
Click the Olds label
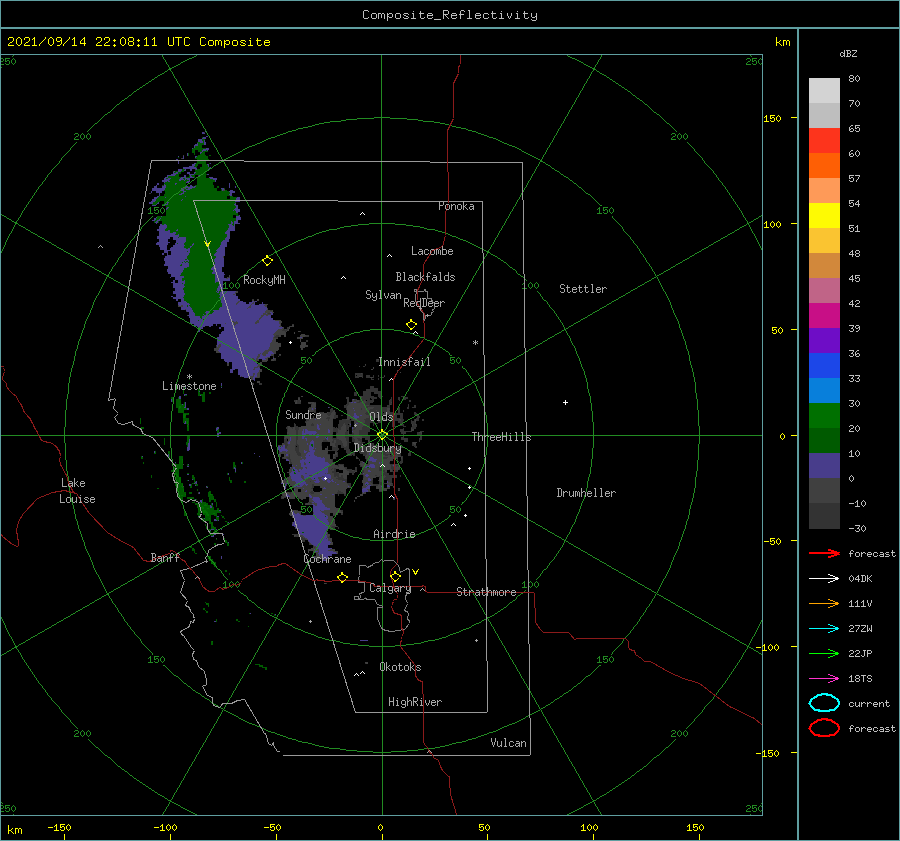[381, 417]
